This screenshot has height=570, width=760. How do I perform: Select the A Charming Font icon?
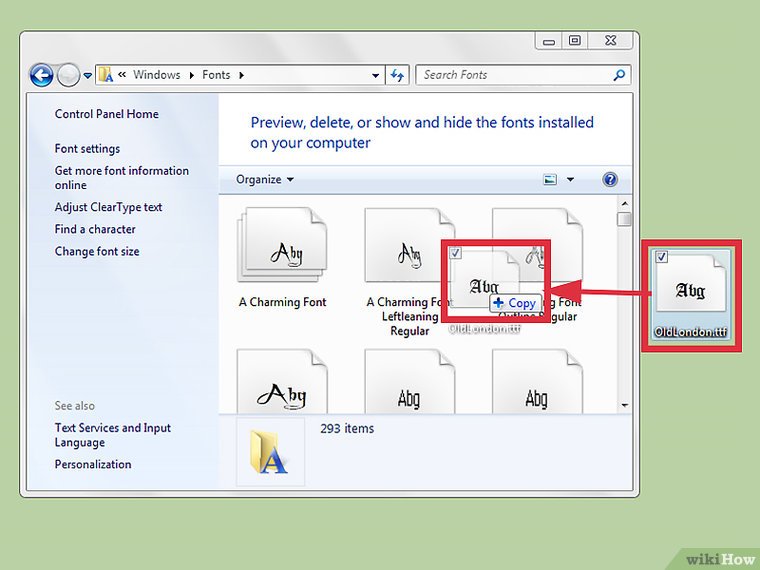pyautogui.click(x=282, y=250)
